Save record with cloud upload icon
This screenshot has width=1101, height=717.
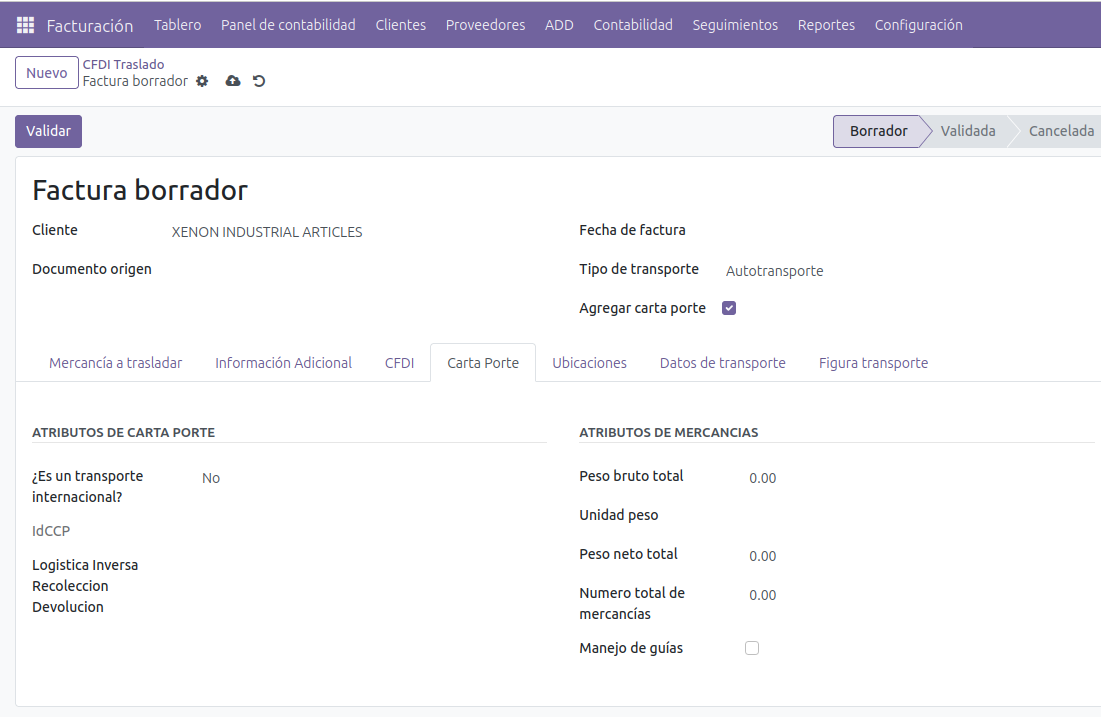pyautogui.click(x=233, y=81)
